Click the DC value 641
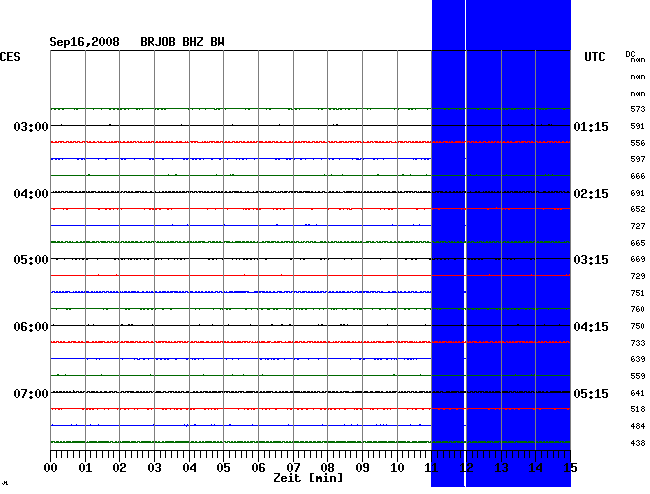This screenshot has height=494, width=650. coord(638,393)
